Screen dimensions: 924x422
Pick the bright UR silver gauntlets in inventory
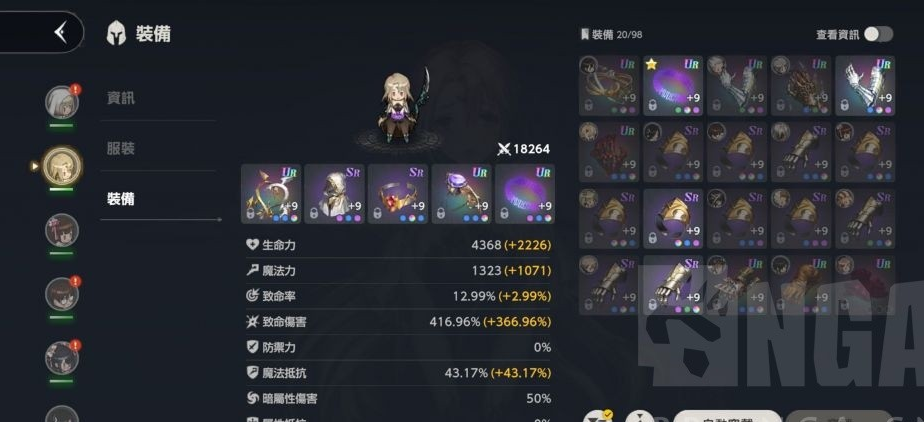coord(865,86)
